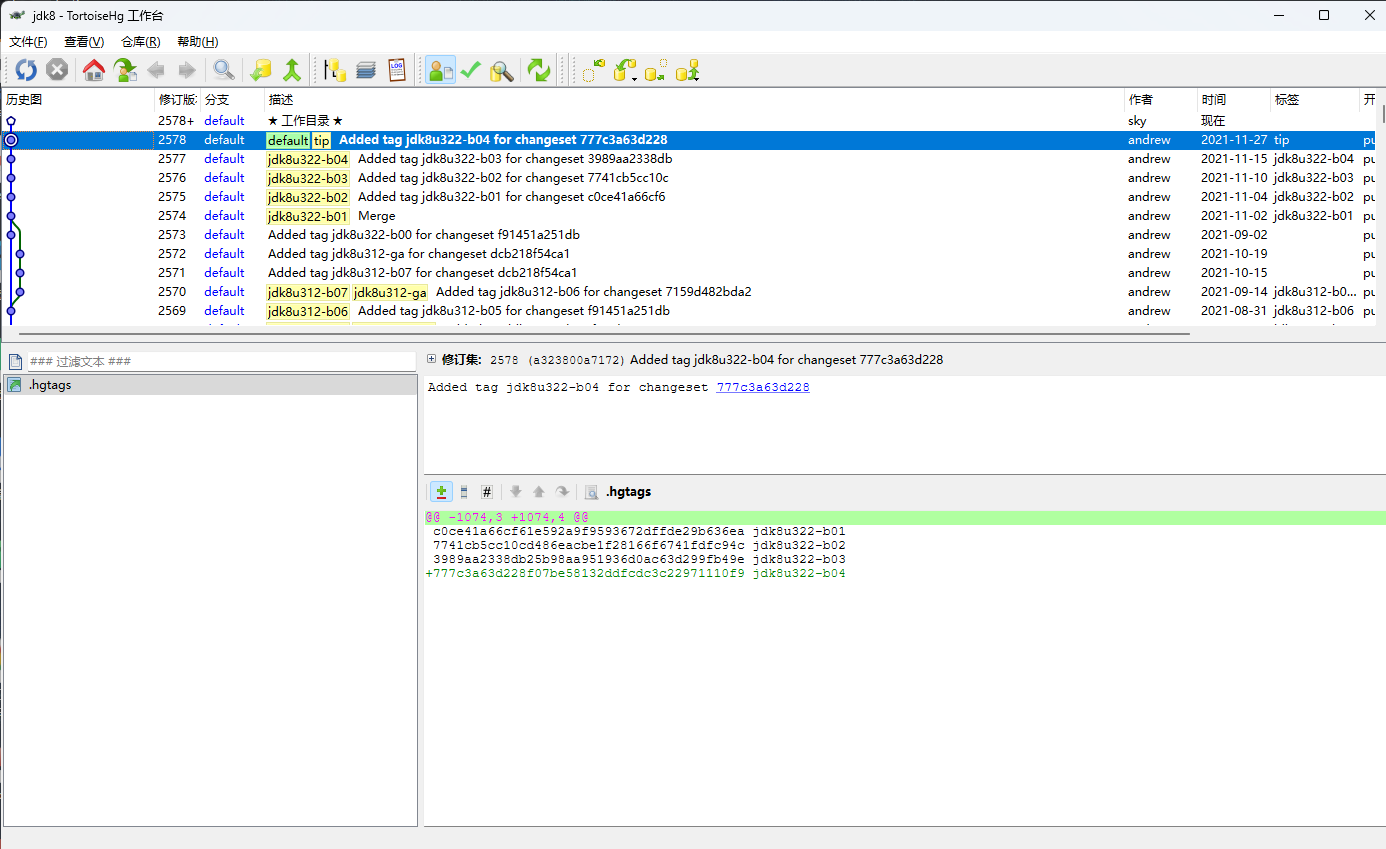Click the green merge arrow toolbar icon
The width and height of the screenshot is (1386, 849).
click(x=292, y=70)
